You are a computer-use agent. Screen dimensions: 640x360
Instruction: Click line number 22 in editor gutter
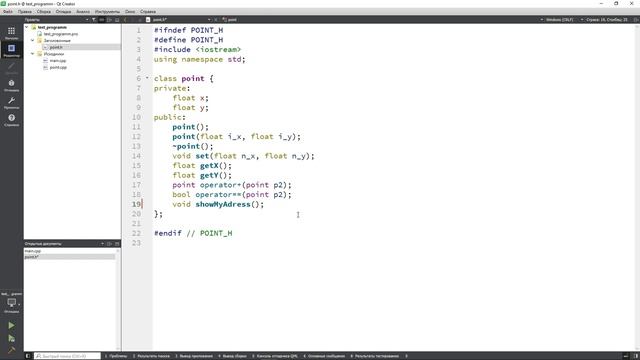136,233
